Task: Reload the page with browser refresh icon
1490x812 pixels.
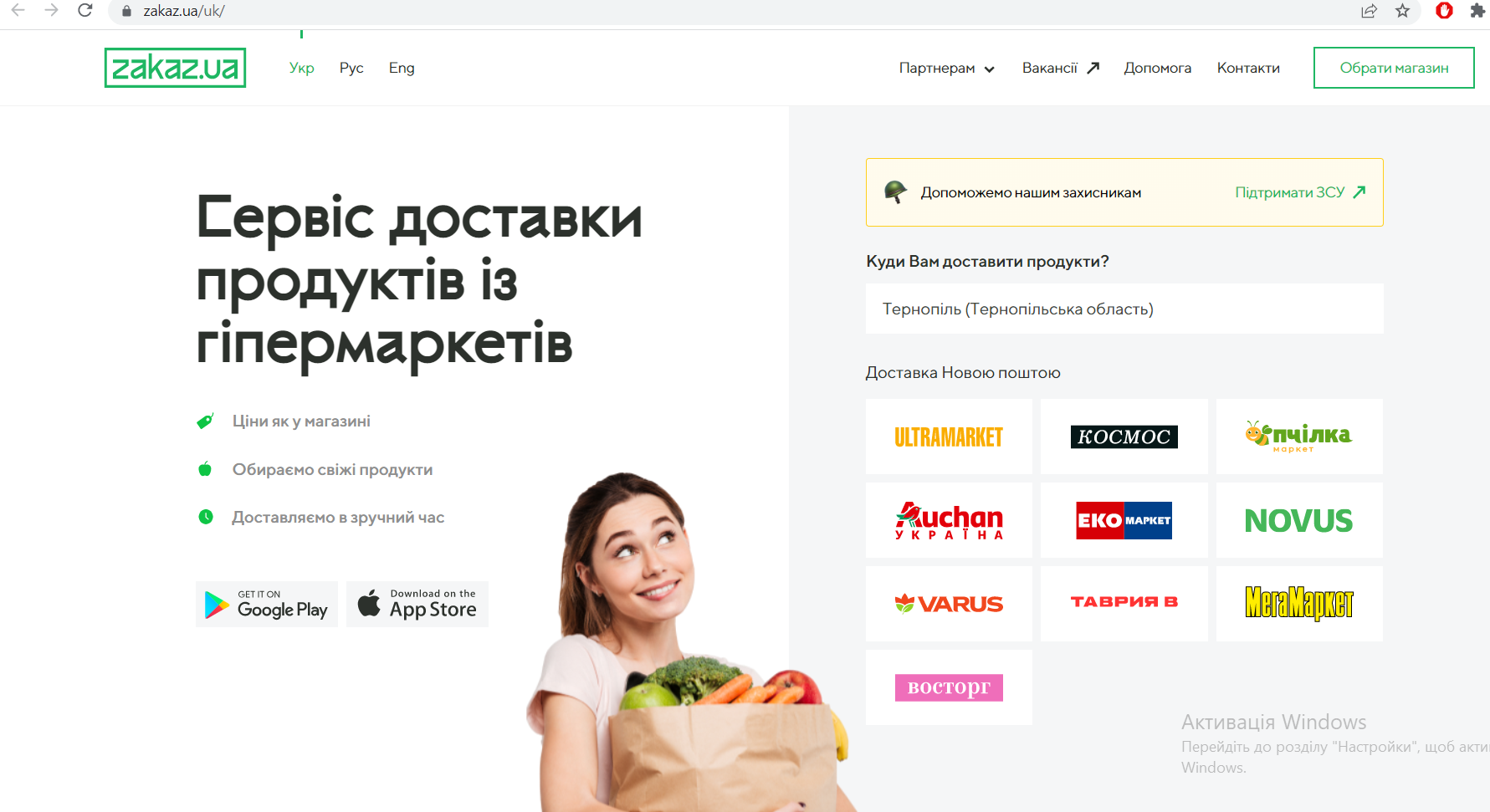Action: pos(84,11)
